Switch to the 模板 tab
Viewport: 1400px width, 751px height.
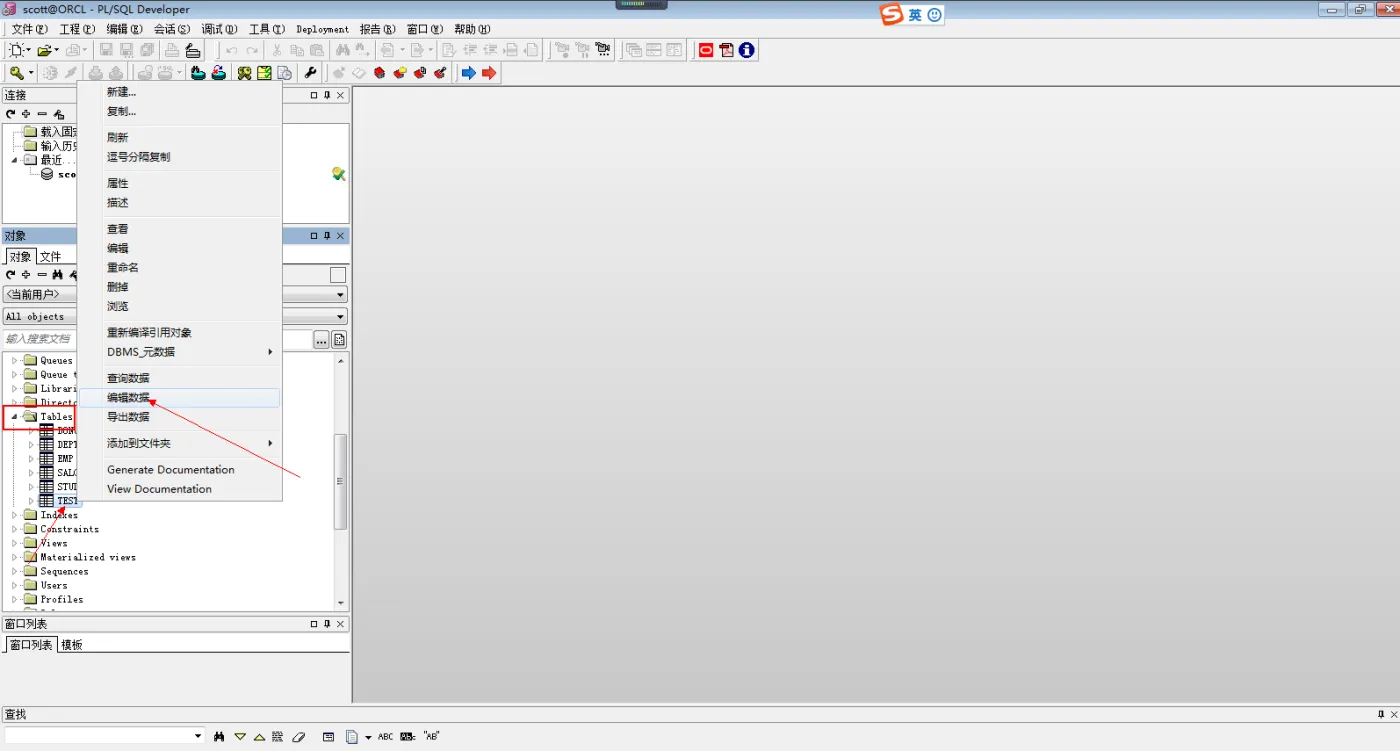click(x=72, y=645)
